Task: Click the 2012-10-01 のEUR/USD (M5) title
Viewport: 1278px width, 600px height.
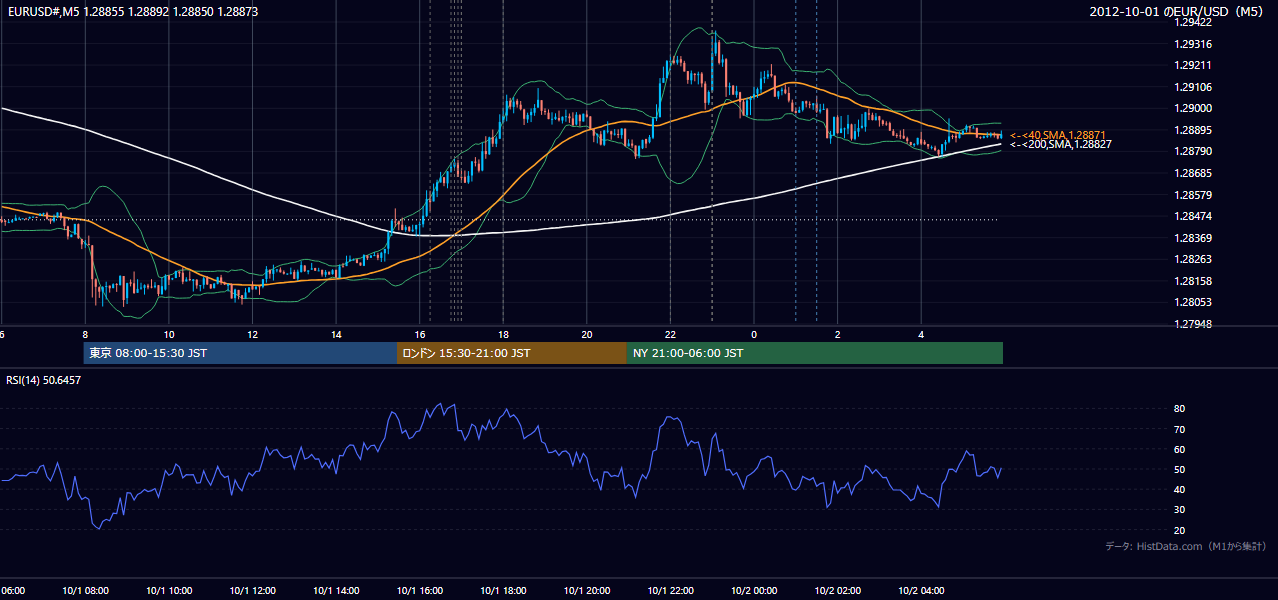Action: click(1179, 12)
